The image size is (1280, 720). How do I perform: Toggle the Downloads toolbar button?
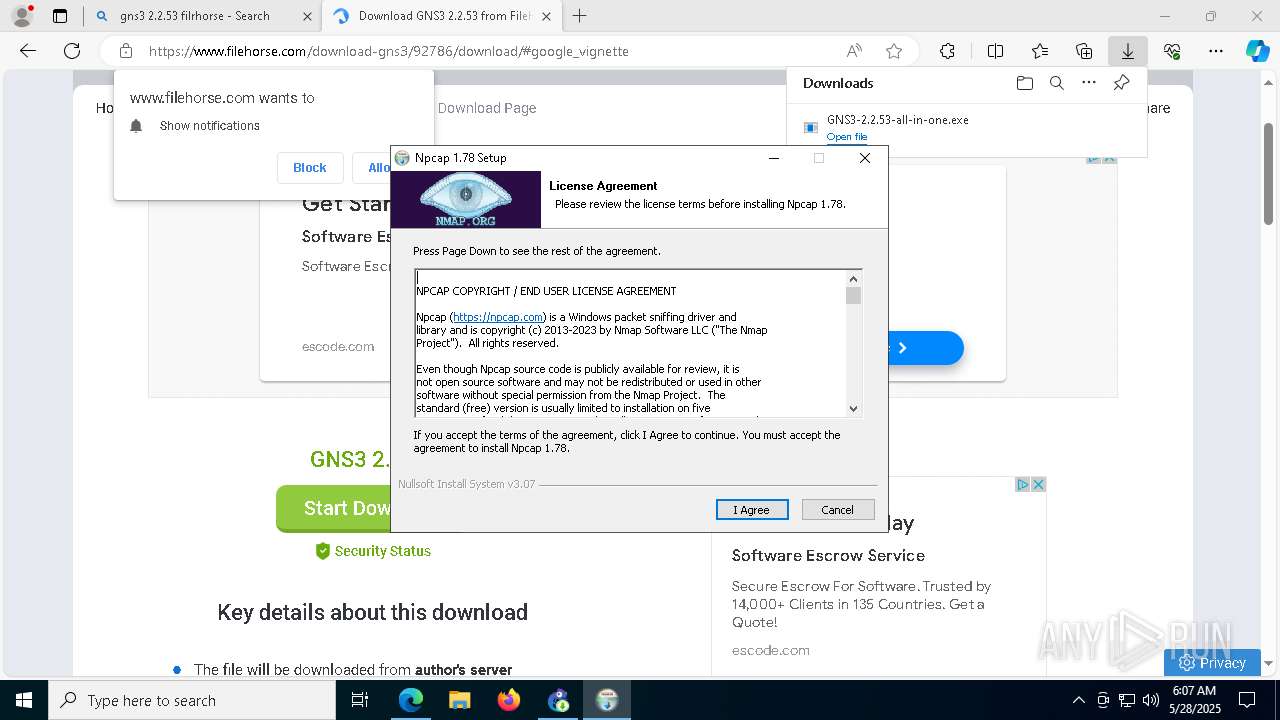[1127, 51]
